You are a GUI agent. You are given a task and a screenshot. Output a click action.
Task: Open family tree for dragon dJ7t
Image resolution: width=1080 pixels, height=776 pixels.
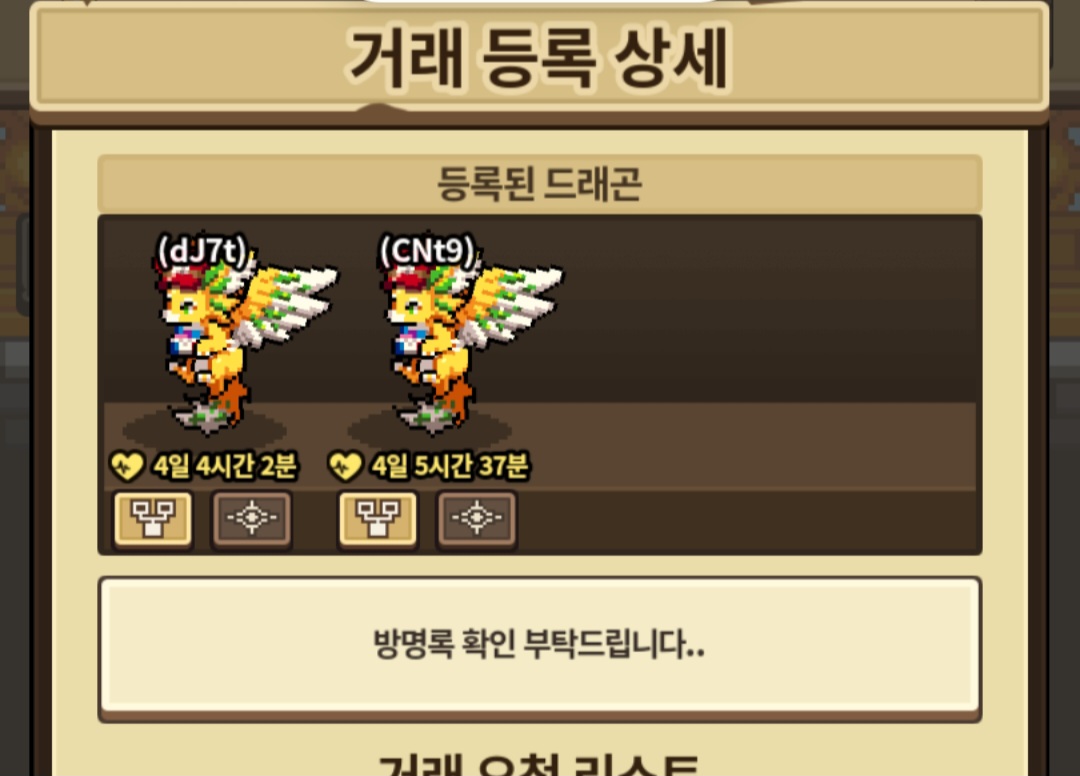click(x=152, y=520)
